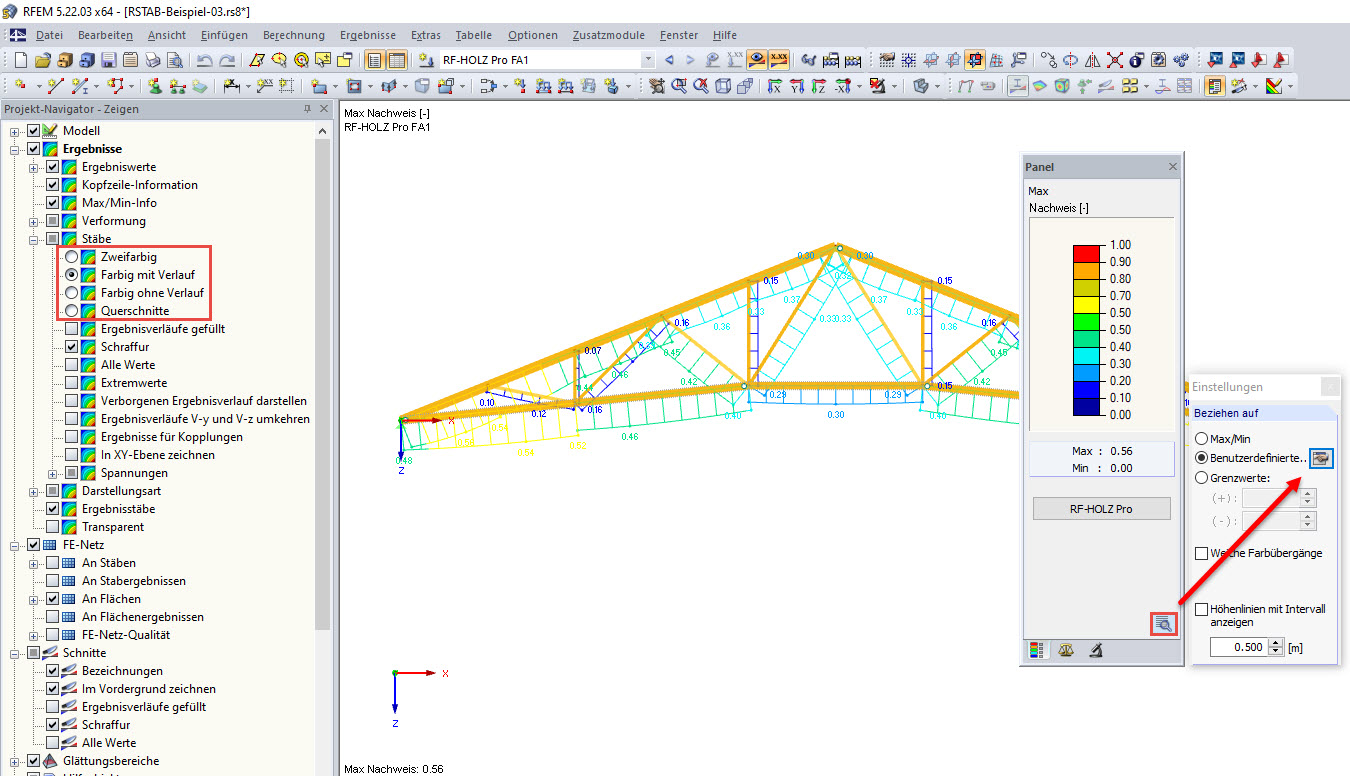Select Max/Min radio in Einstellungen
The height and width of the screenshot is (776, 1350).
(x=1202, y=439)
